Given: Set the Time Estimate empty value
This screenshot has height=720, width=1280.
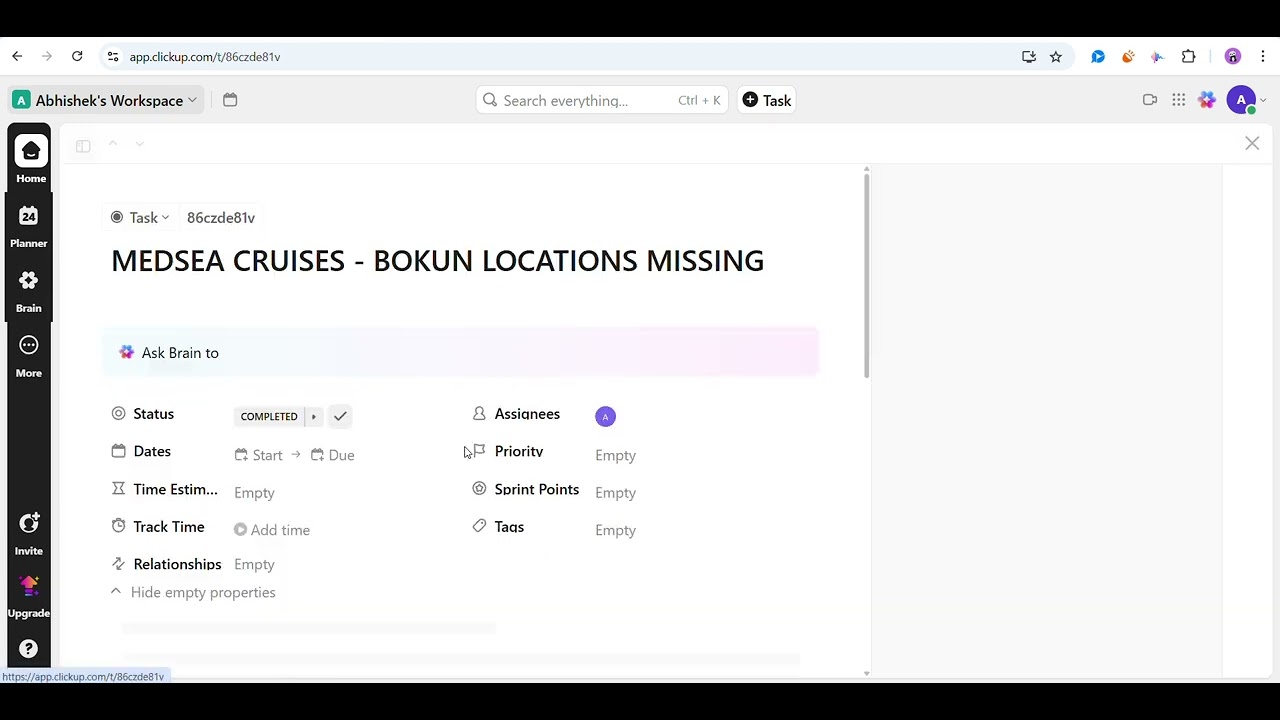Looking at the screenshot, I should [254, 492].
